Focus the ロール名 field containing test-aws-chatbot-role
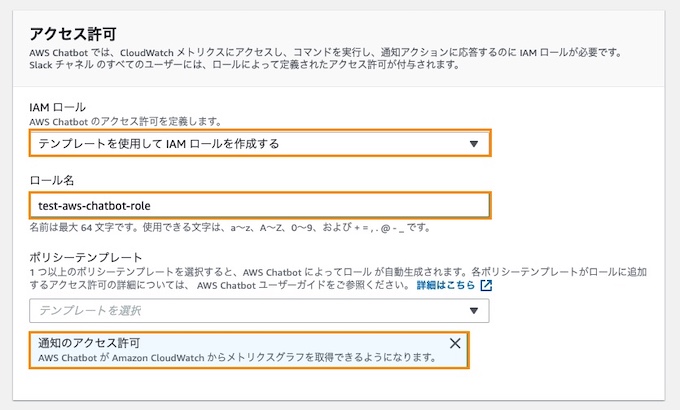 (260, 205)
